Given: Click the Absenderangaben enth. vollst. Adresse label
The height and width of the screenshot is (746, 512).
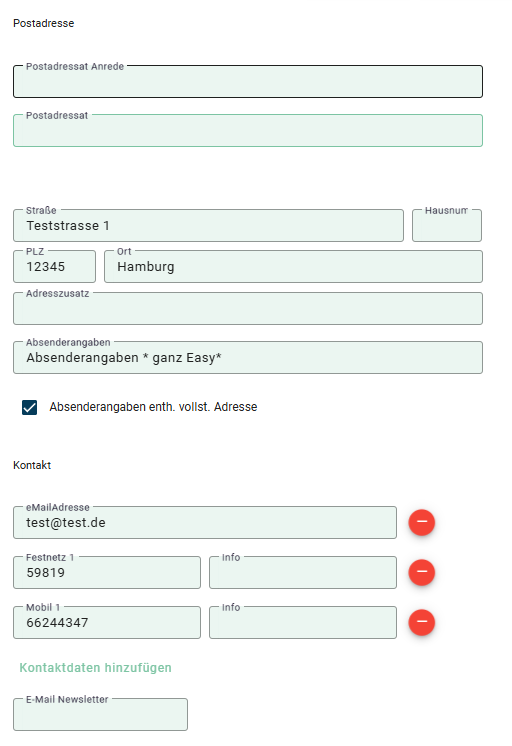Looking at the screenshot, I should [x=153, y=407].
